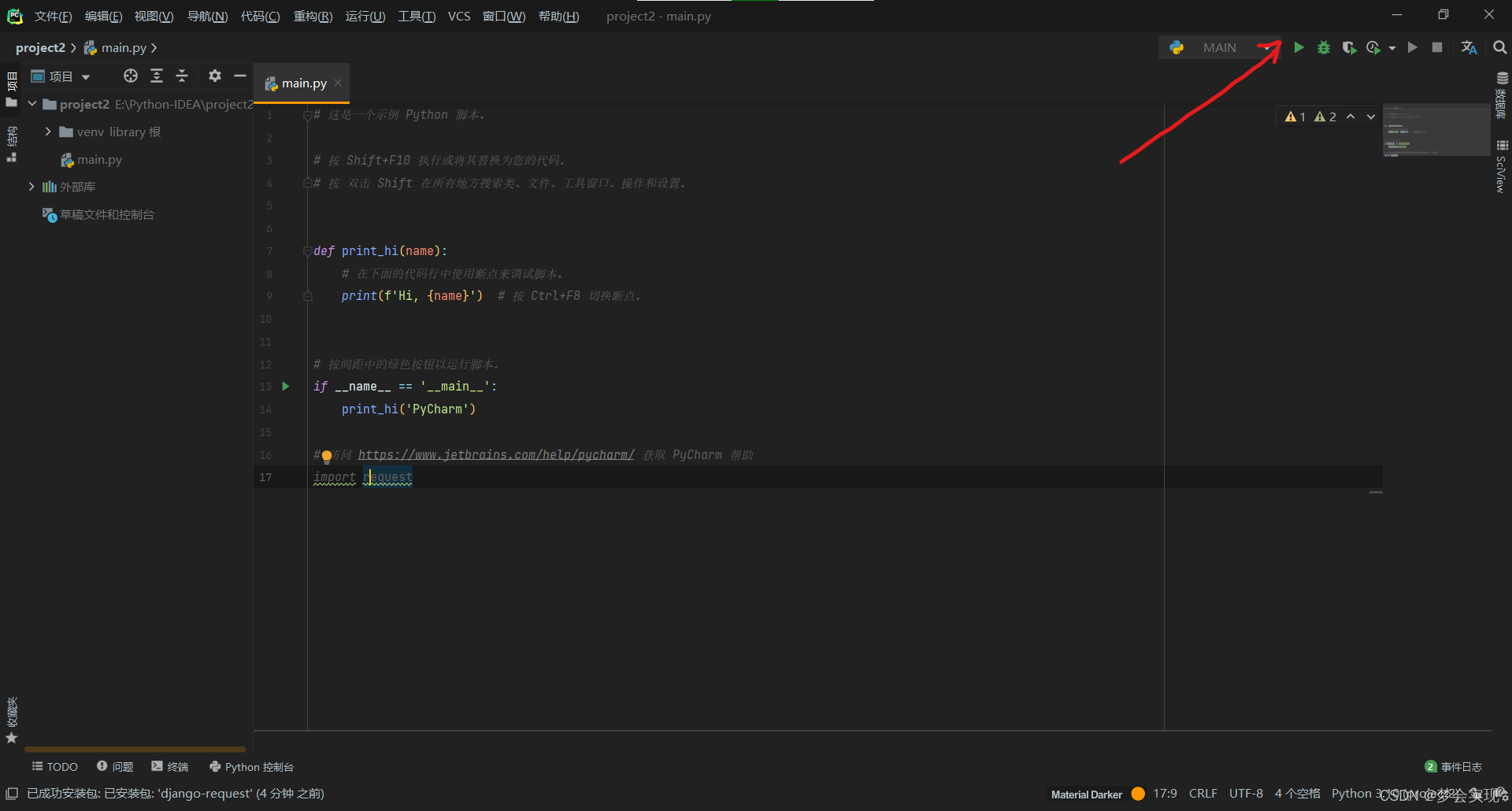1512x811 pixels.
Task: Click the code minimap preview
Action: click(1436, 130)
